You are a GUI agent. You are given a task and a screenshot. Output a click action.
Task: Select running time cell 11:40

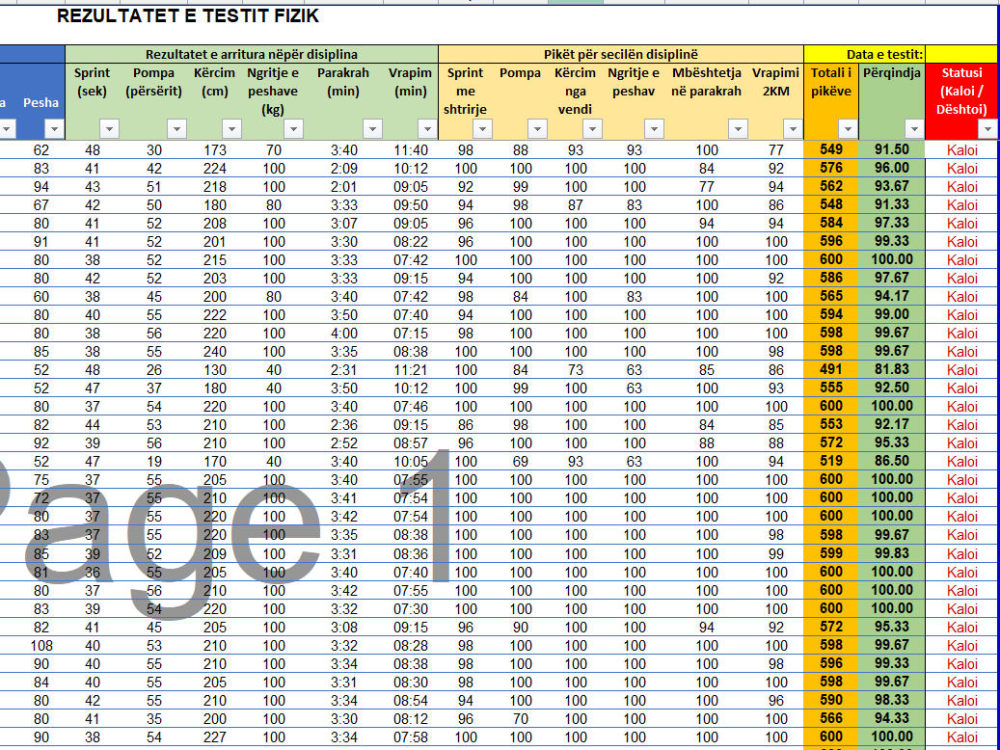410,150
